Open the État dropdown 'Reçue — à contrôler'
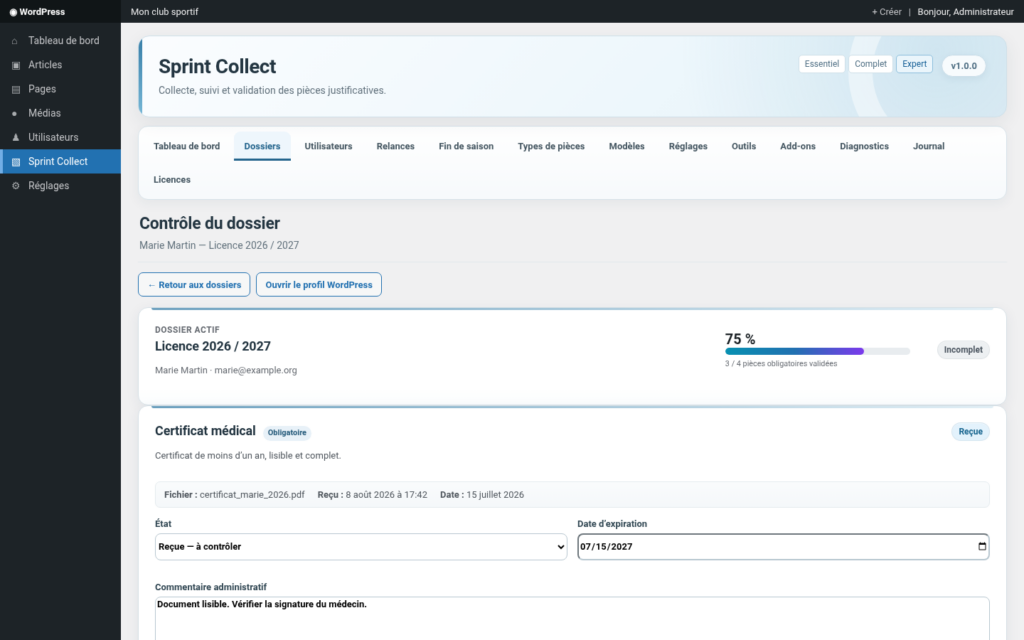Viewport: 1024px width, 640px height. (x=361, y=547)
